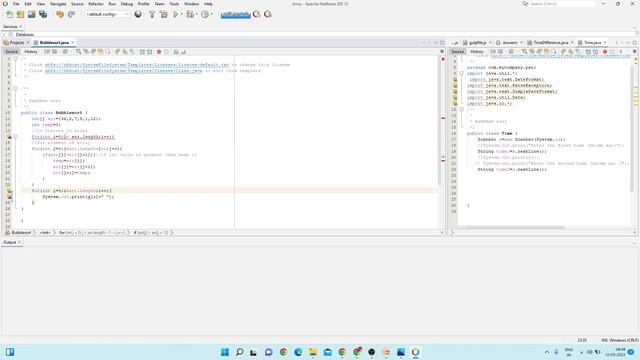Open the Tools menu
This screenshot has height=360, width=640.
[174, 4]
